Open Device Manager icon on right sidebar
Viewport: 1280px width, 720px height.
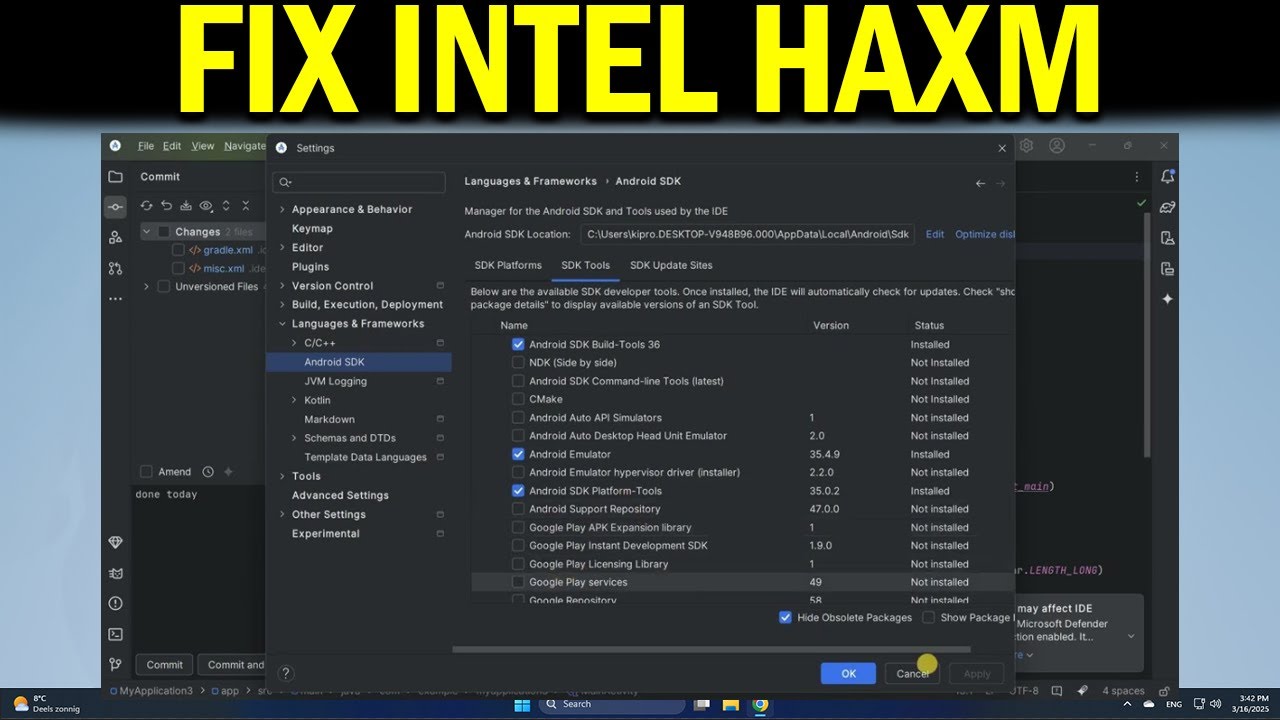point(1167,238)
